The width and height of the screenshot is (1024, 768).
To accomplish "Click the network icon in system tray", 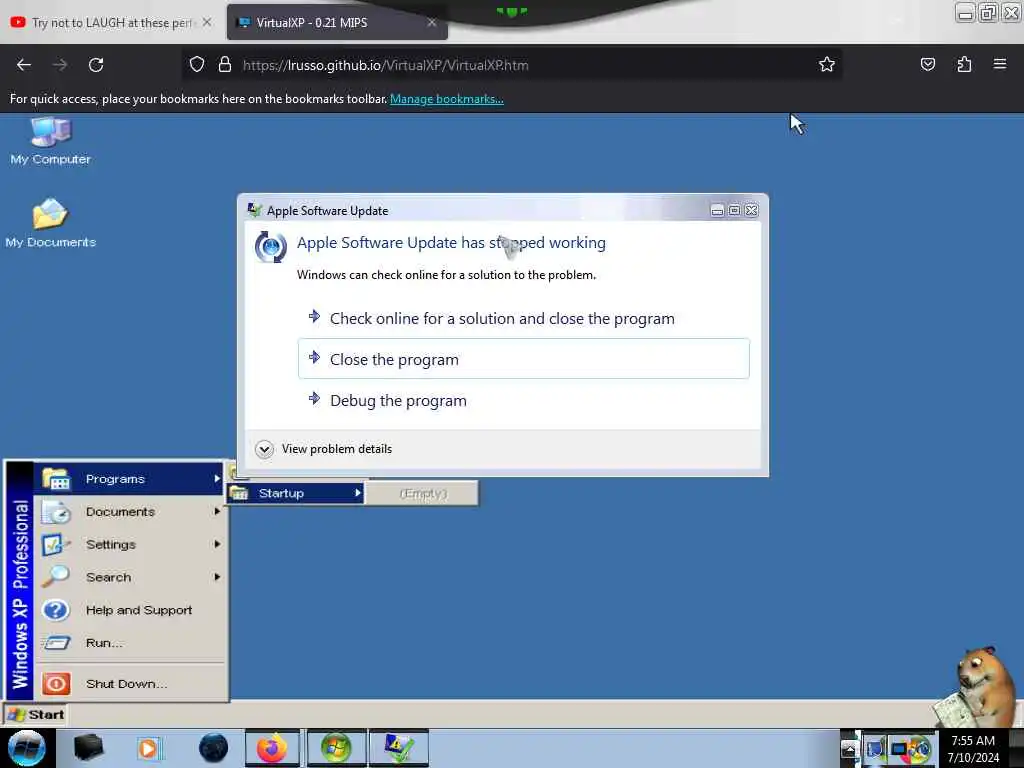I will point(875,749).
